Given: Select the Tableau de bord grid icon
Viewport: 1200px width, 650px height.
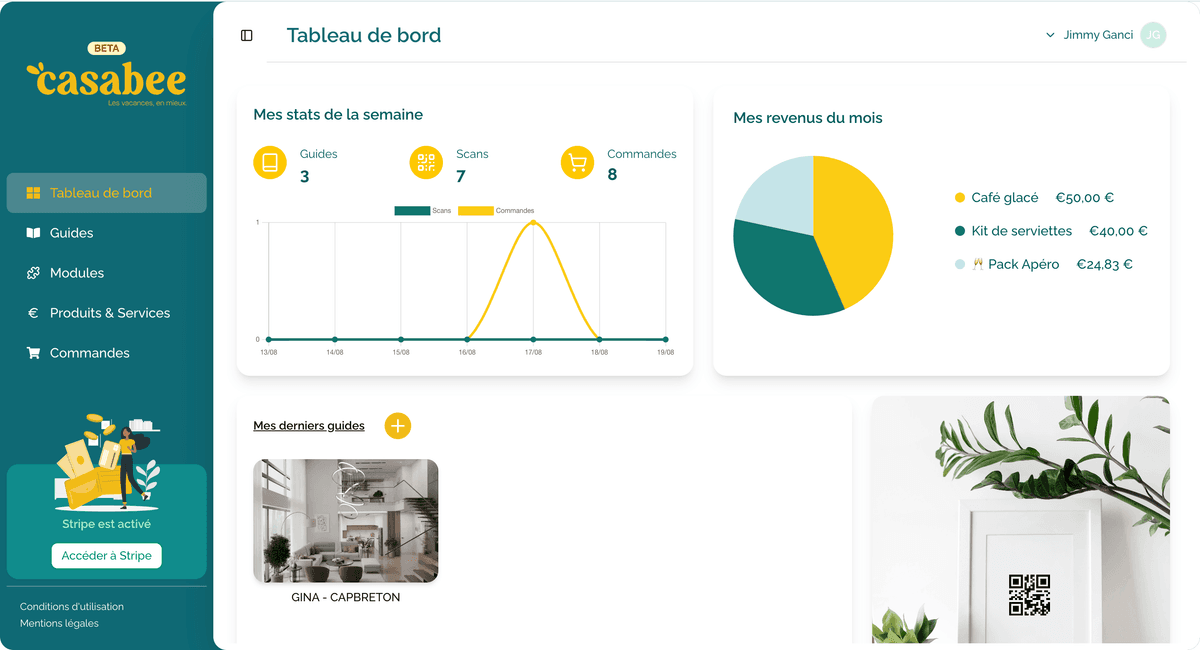Looking at the screenshot, I should 32,193.
